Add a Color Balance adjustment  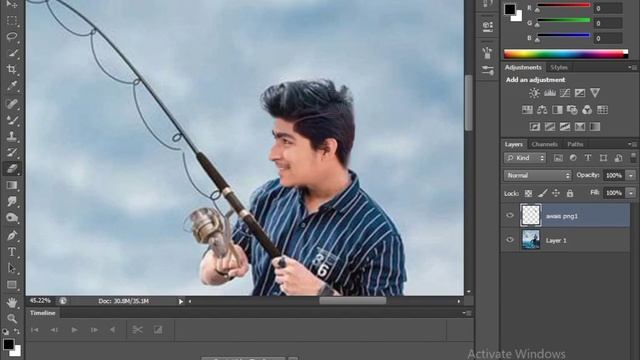tap(542, 110)
